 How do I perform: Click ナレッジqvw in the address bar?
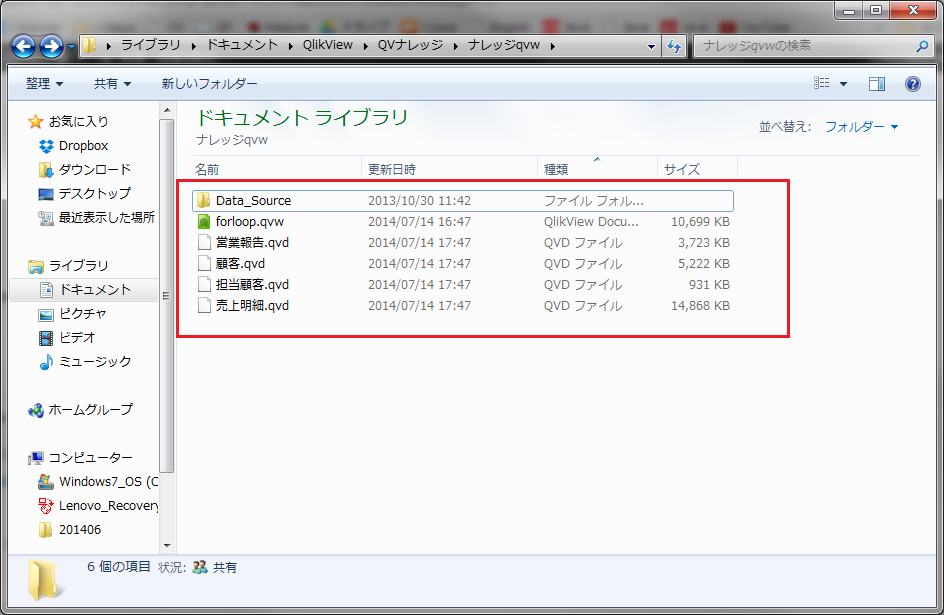point(504,45)
